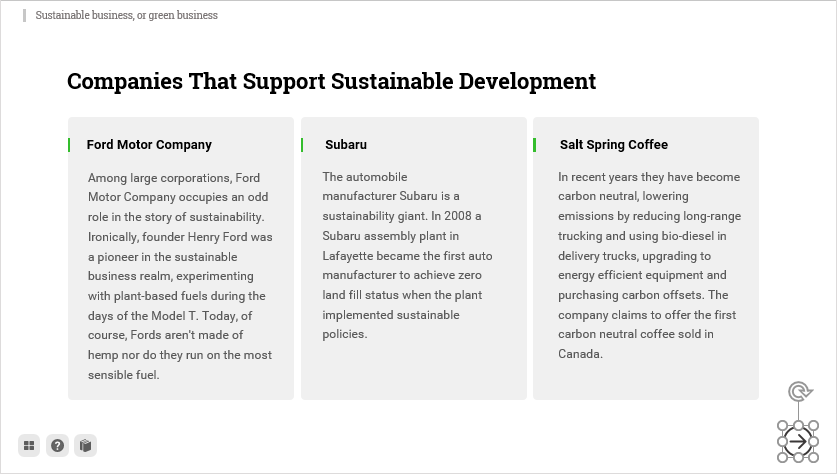Click the green accent bar beside Salt Spring Coffee
837x474 pixels.
534,145
